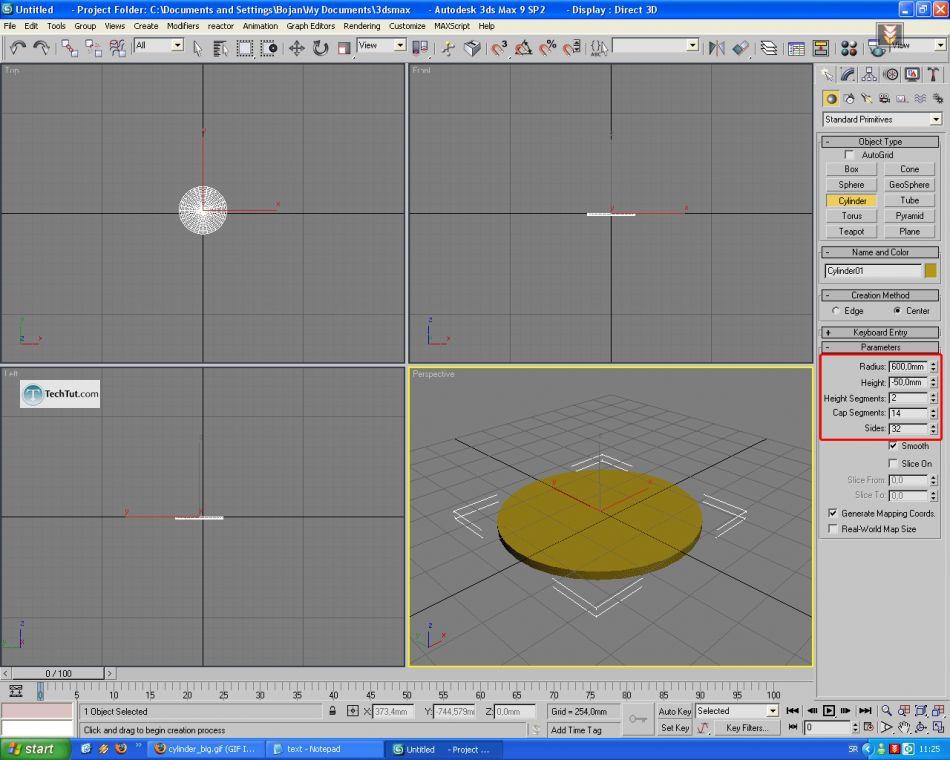
Task: Activate the Select and Rotate tool
Action: [x=320, y=48]
